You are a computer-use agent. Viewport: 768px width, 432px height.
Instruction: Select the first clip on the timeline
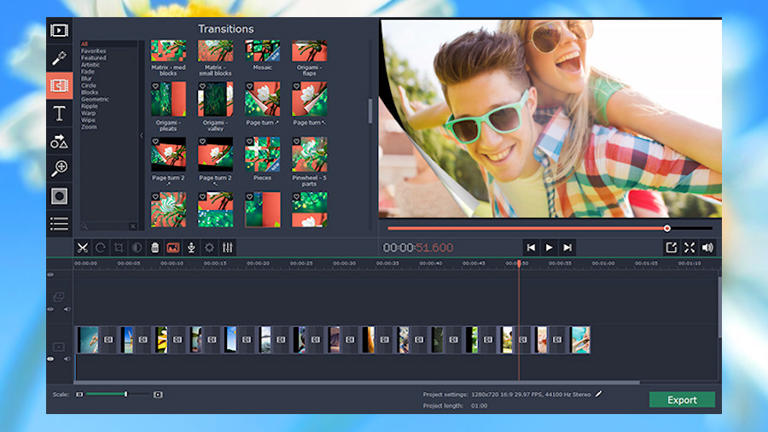pyautogui.click(x=88, y=339)
